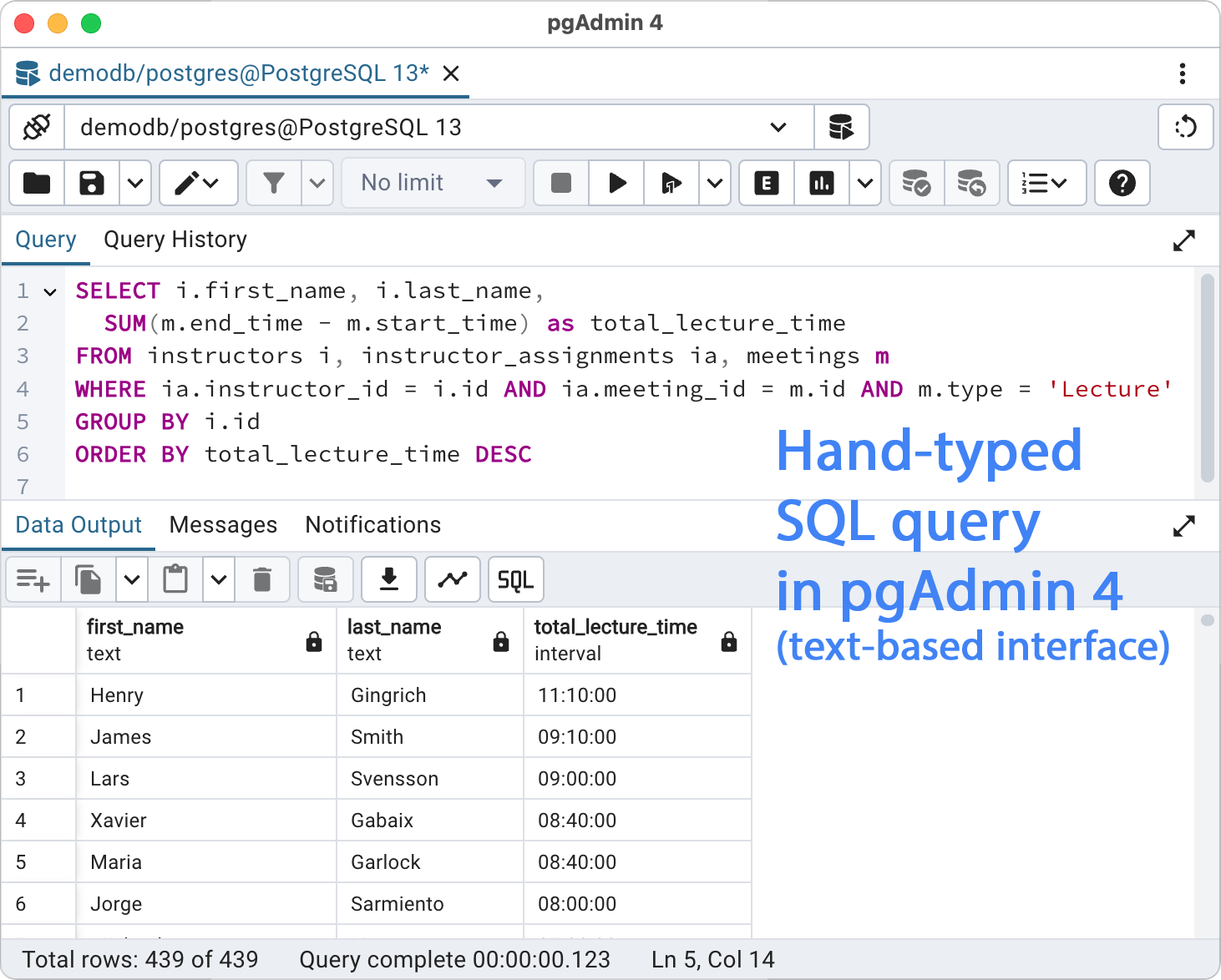This screenshot has width=1221, height=980.
Task: Open the kebab menu at top right
Action: [1183, 74]
